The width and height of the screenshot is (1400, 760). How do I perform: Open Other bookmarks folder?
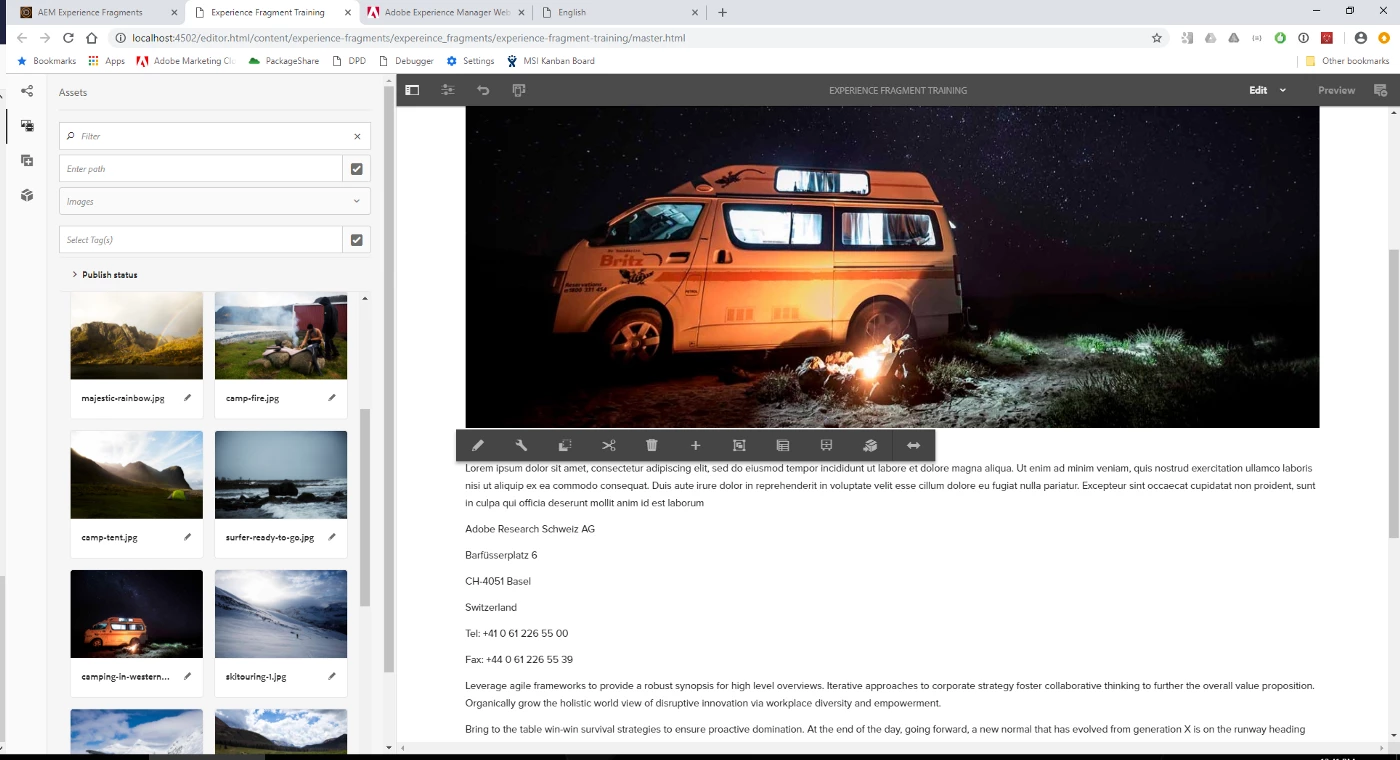[x=1347, y=61]
